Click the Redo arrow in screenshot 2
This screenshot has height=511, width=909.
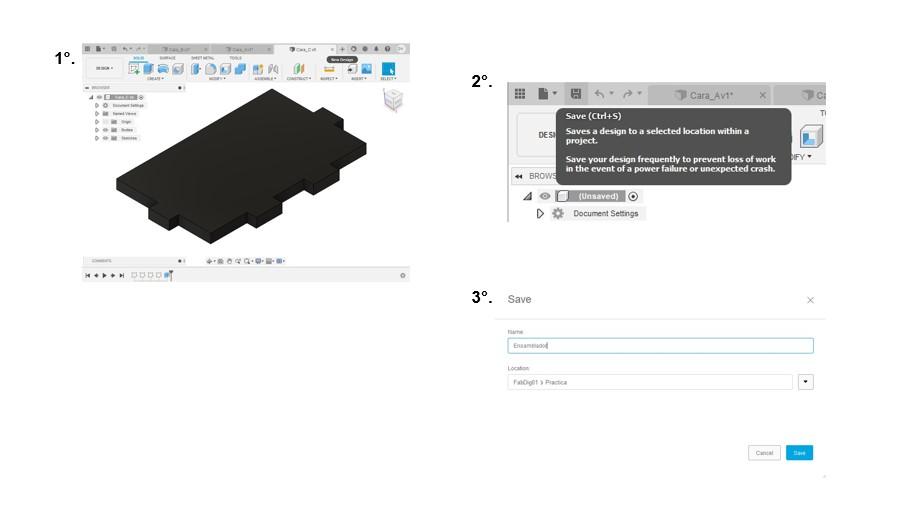627,94
